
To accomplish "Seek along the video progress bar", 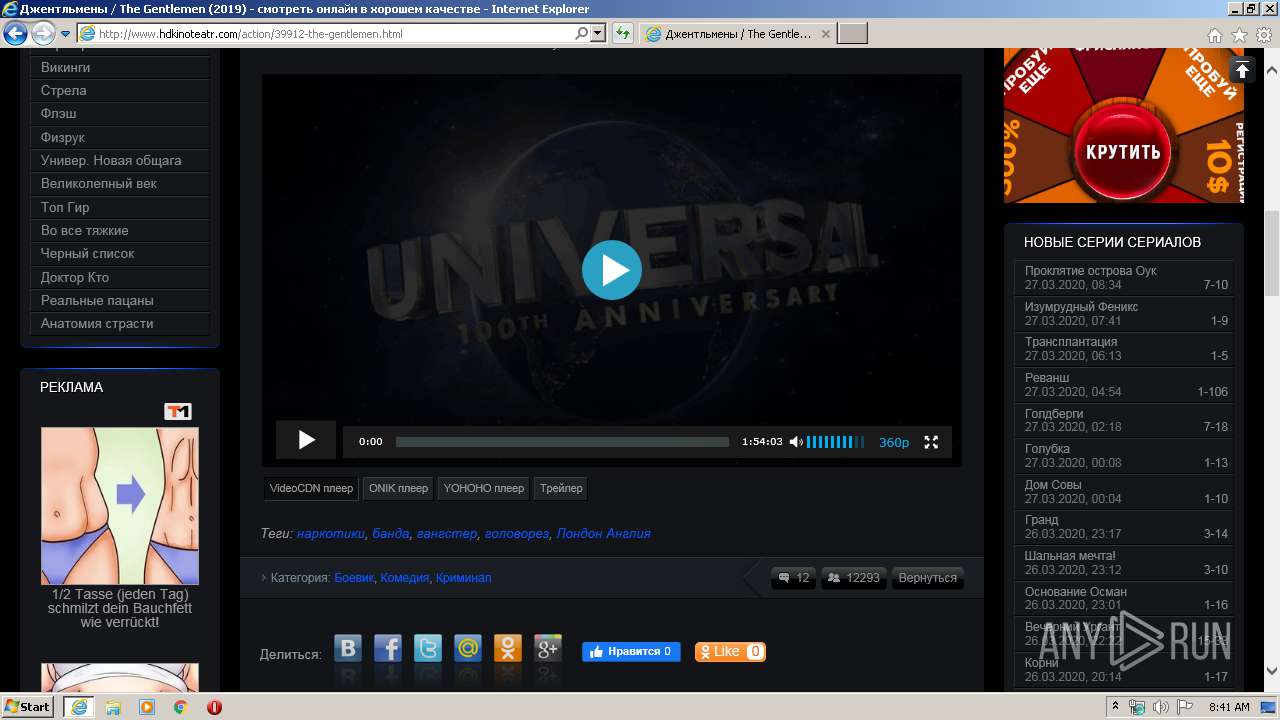I will pos(562,442).
